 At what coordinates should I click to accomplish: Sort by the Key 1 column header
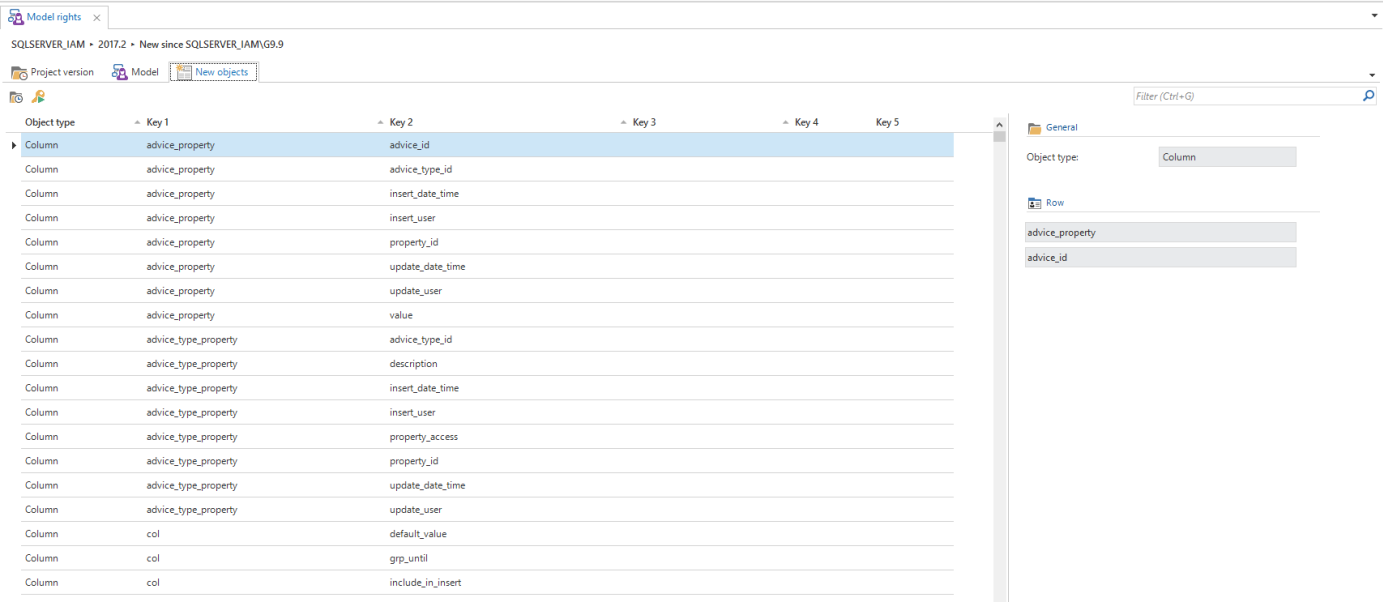157,122
